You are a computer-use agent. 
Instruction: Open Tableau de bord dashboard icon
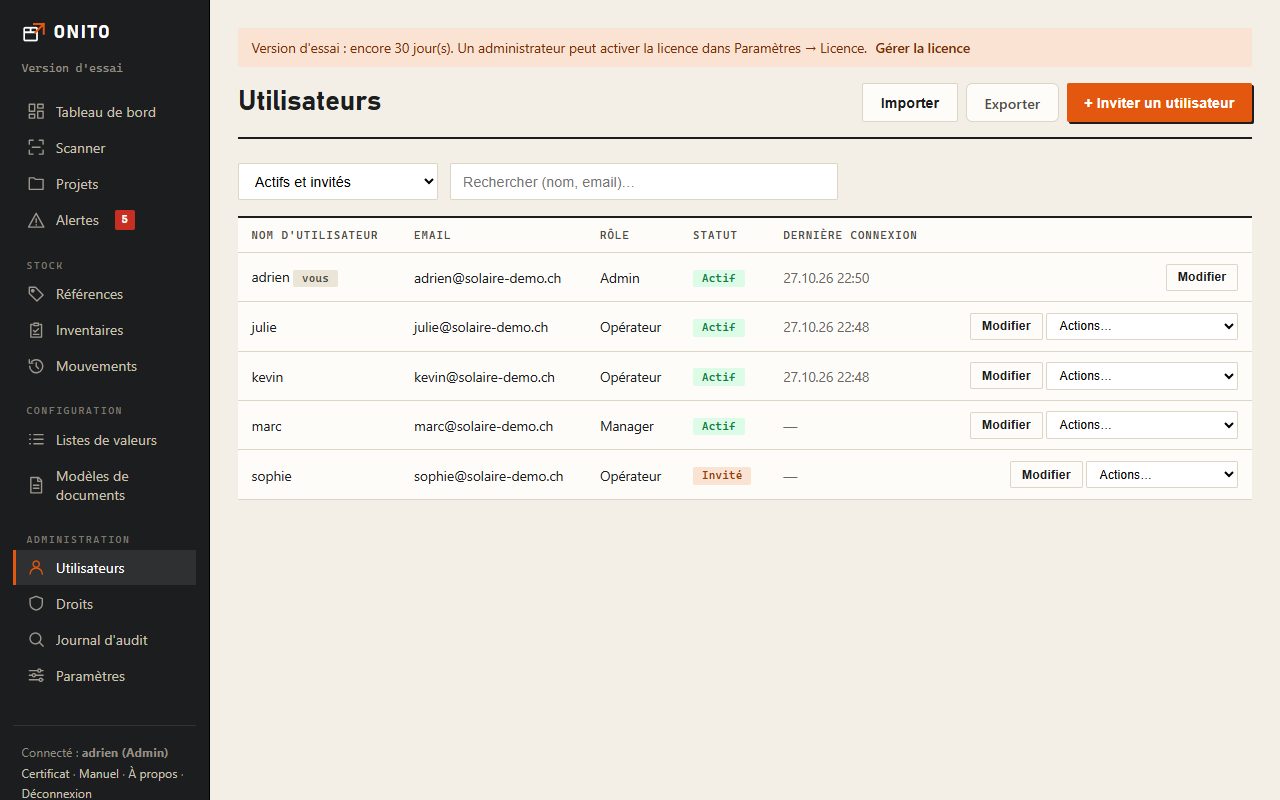(x=36, y=112)
